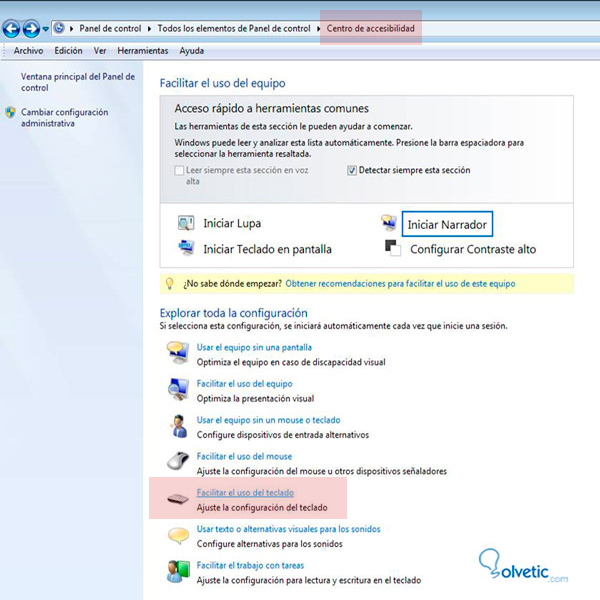Open Obtener recomendaciones para facilitar el uso link

click(400, 284)
